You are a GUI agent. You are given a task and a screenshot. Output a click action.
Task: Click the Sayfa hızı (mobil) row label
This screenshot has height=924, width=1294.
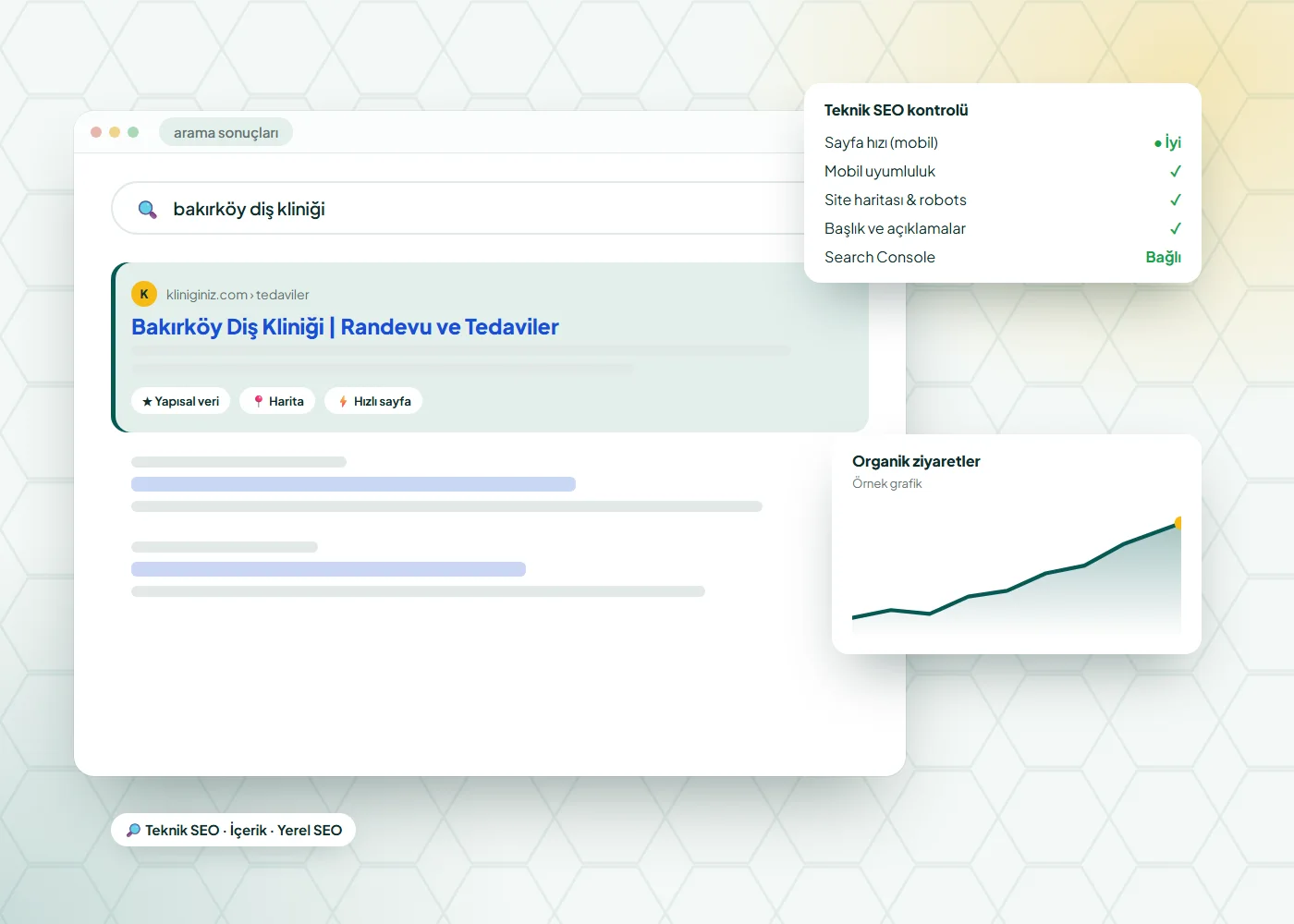pyautogui.click(x=881, y=142)
